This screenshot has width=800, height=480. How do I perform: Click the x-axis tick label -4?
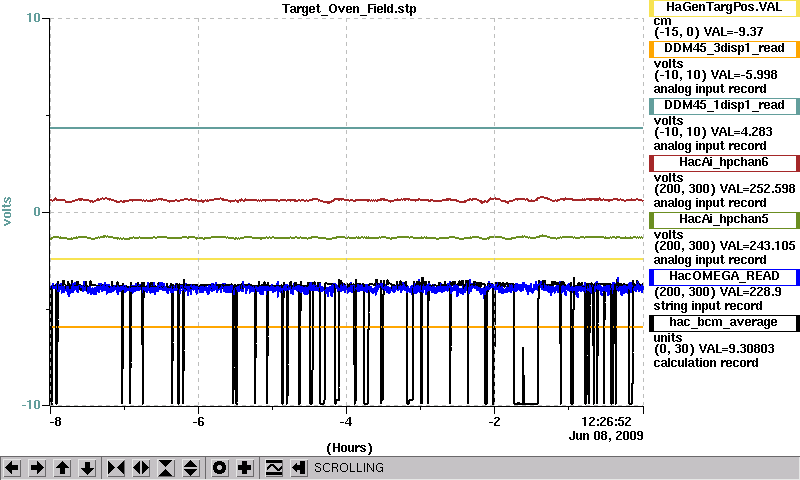tap(346, 422)
